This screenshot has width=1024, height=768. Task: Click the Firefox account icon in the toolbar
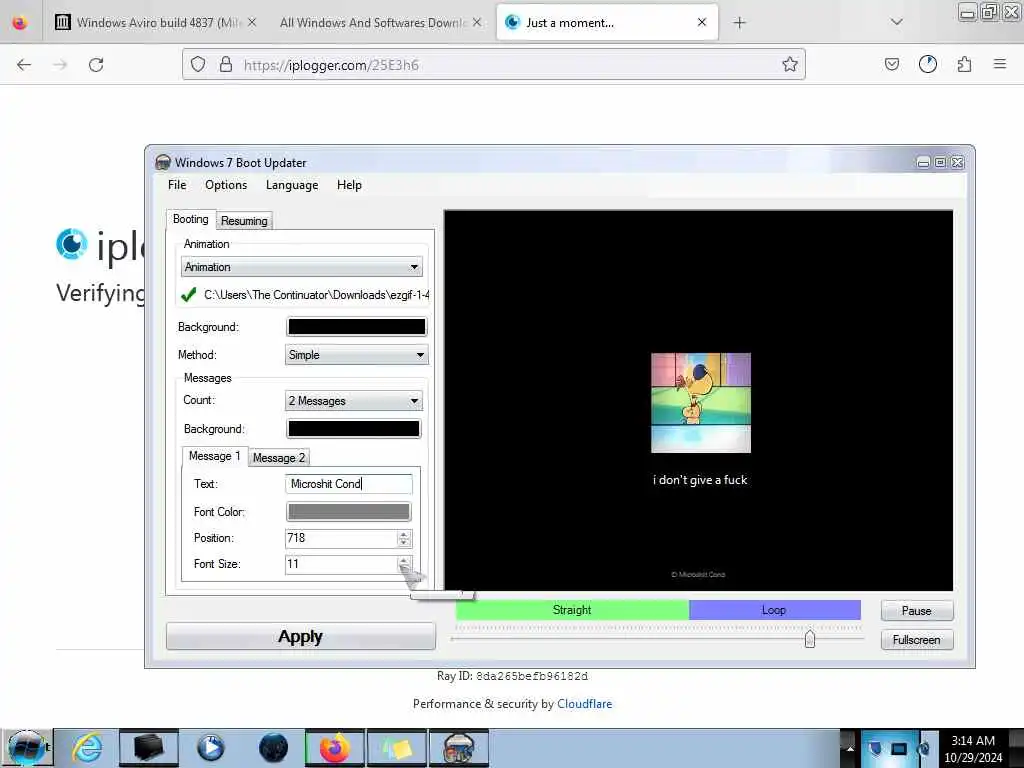point(928,64)
